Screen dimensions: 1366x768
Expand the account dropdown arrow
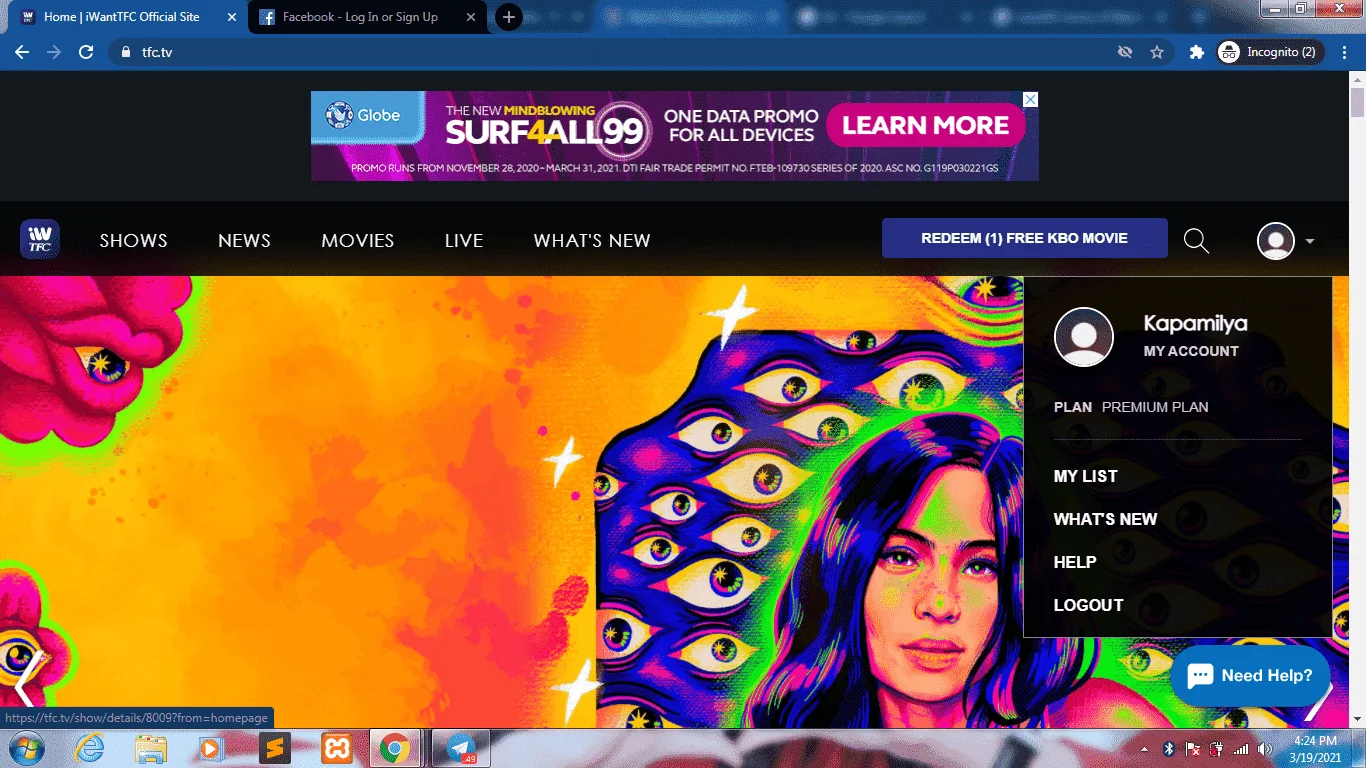coord(1310,241)
